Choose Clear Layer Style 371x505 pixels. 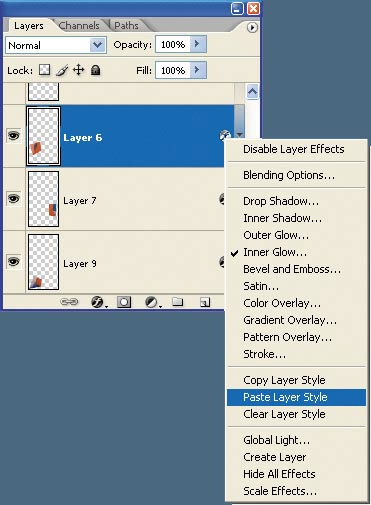(x=296, y=414)
